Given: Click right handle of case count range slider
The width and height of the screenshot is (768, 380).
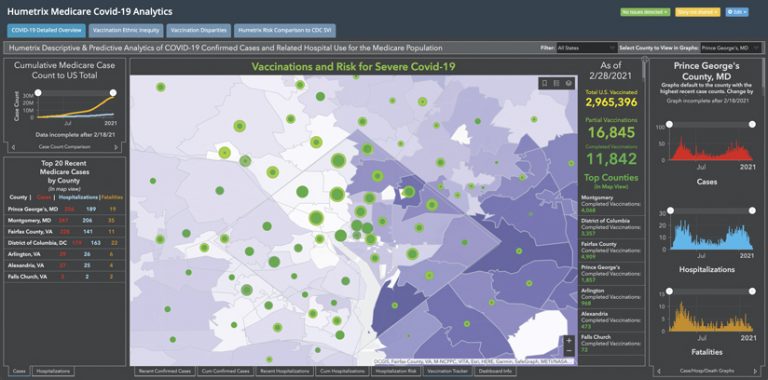Looking at the screenshot, I should [113, 93].
